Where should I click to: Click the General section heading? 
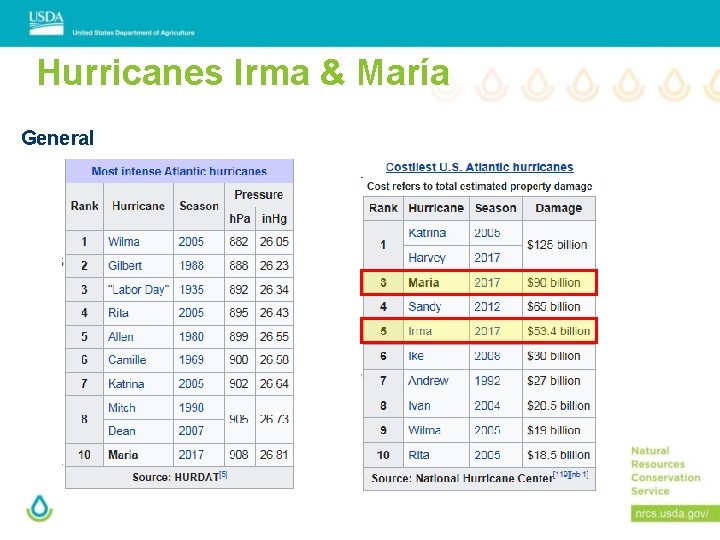click(57, 138)
